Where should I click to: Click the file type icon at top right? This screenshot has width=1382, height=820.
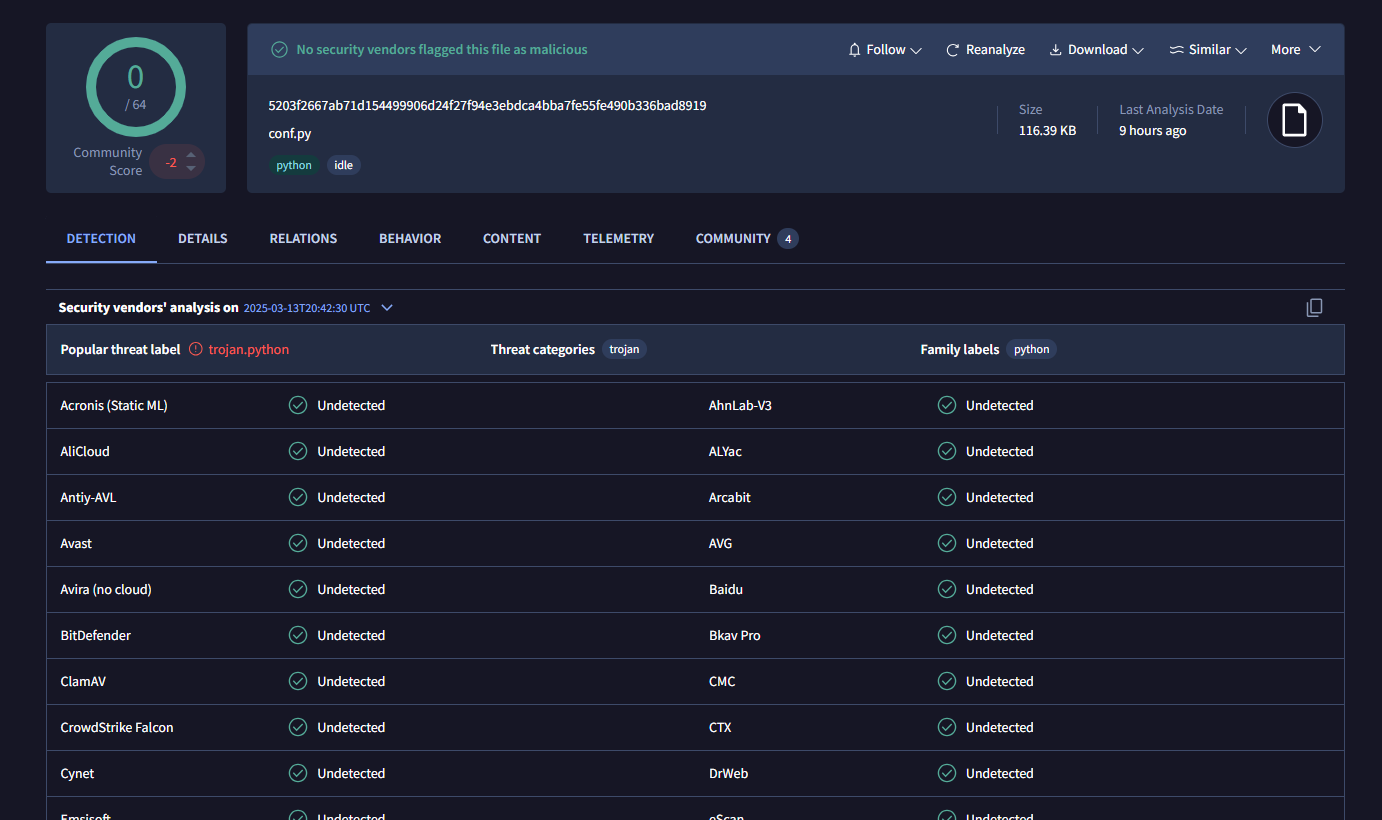coord(1294,120)
